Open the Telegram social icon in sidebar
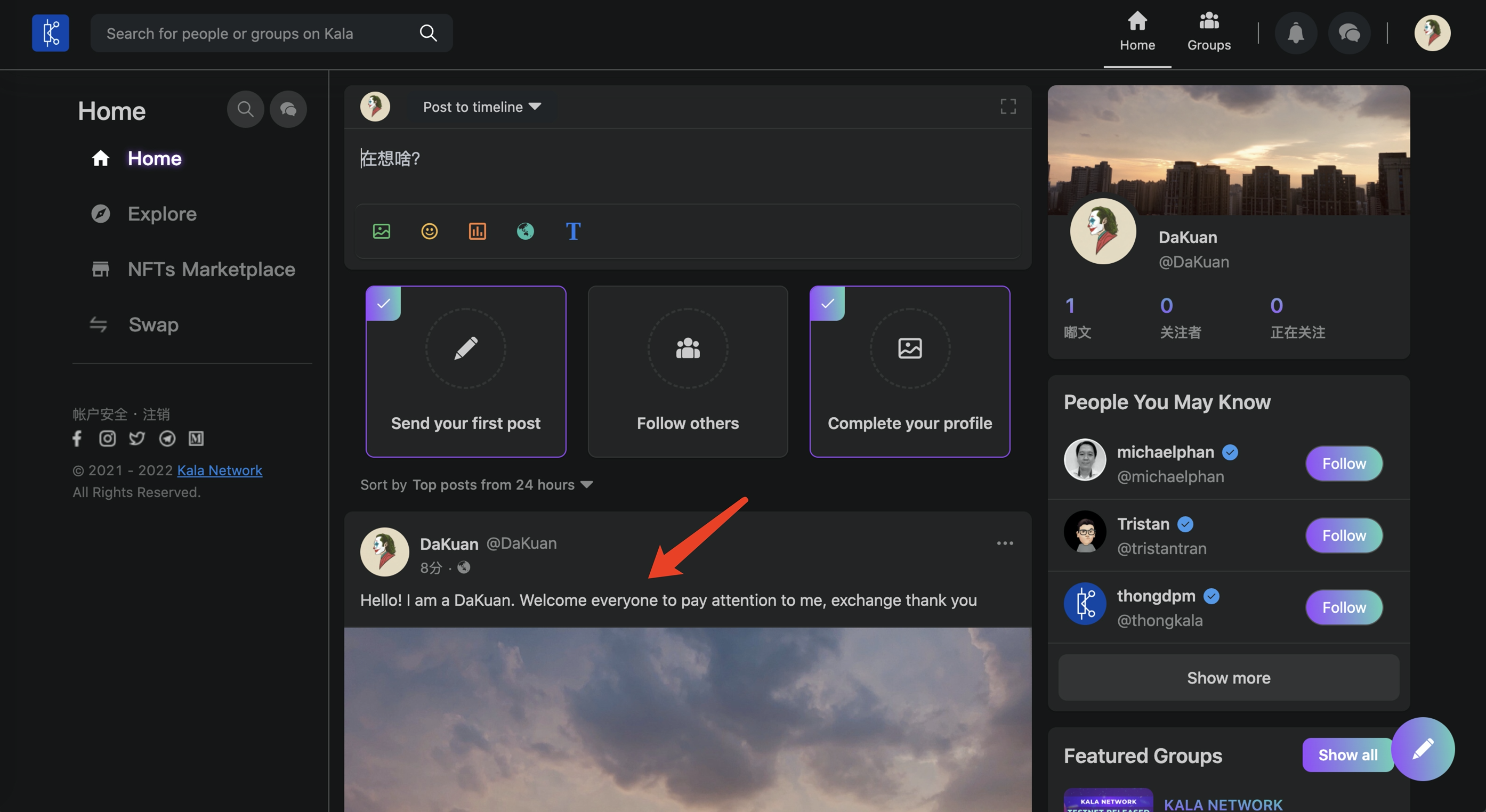 click(x=167, y=439)
